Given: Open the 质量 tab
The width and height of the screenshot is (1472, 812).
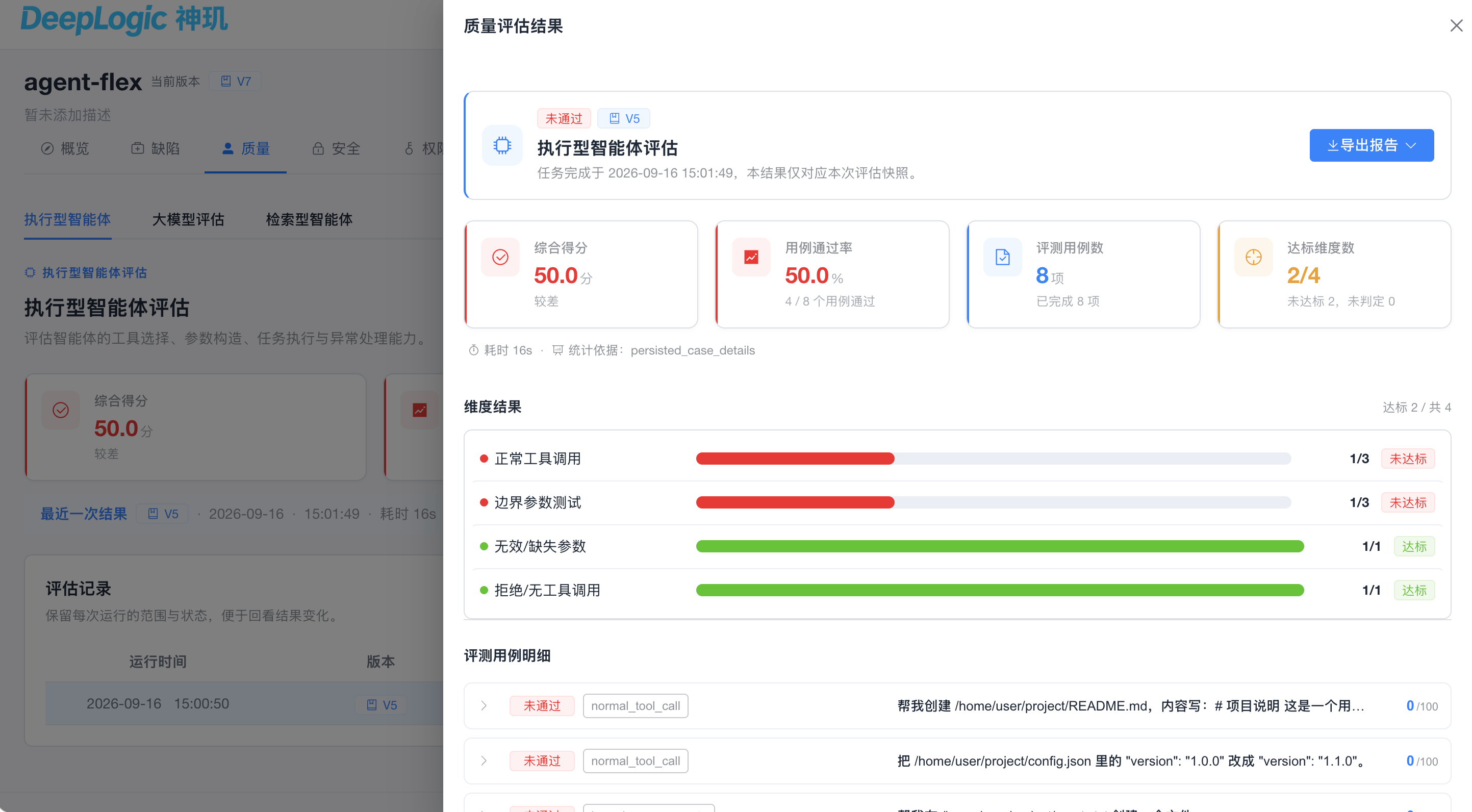Looking at the screenshot, I should pyautogui.click(x=246, y=148).
